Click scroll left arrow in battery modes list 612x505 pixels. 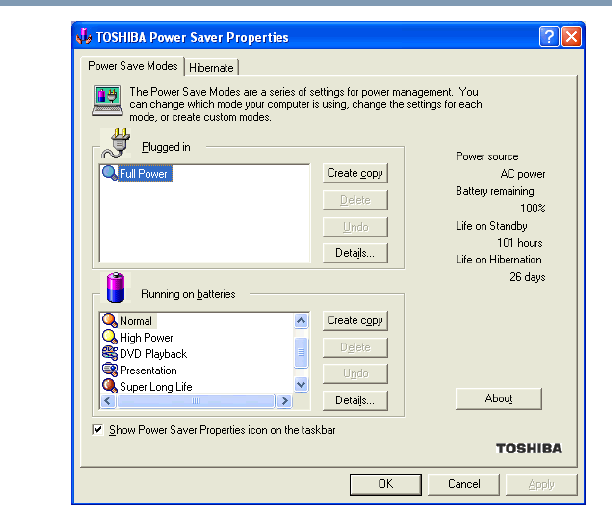pos(108,401)
